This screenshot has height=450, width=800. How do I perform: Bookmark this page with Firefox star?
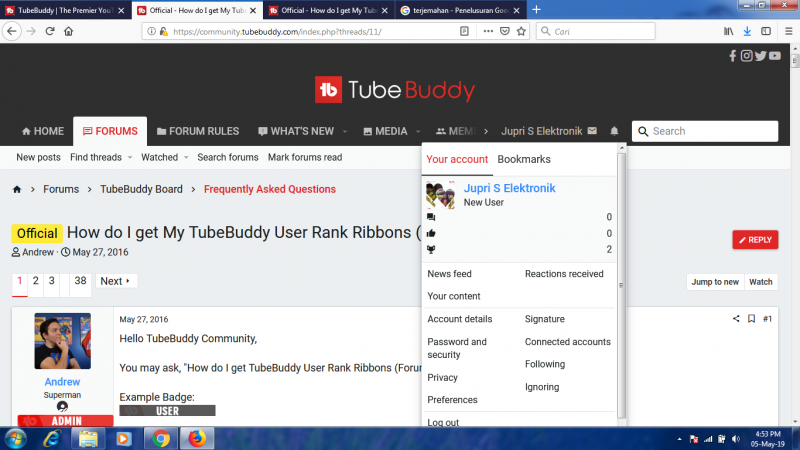tap(521, 31)
